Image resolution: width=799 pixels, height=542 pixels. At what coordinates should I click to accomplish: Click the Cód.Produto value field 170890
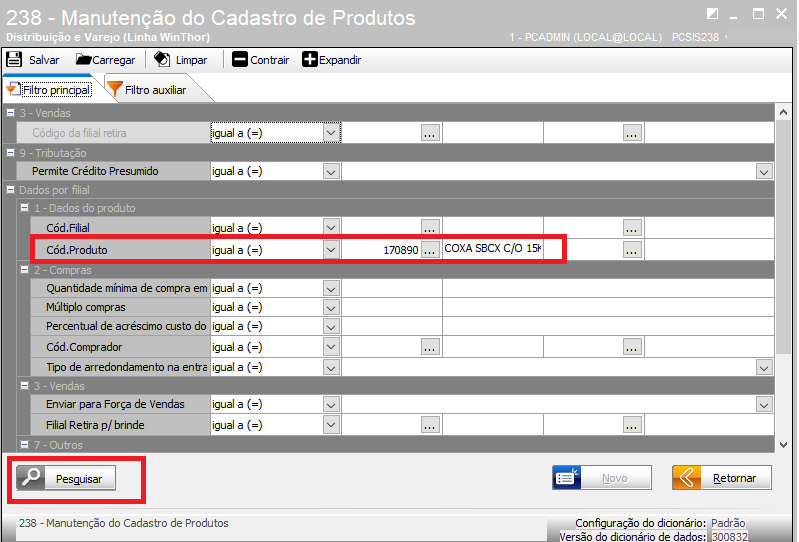[x=381, y=250]
